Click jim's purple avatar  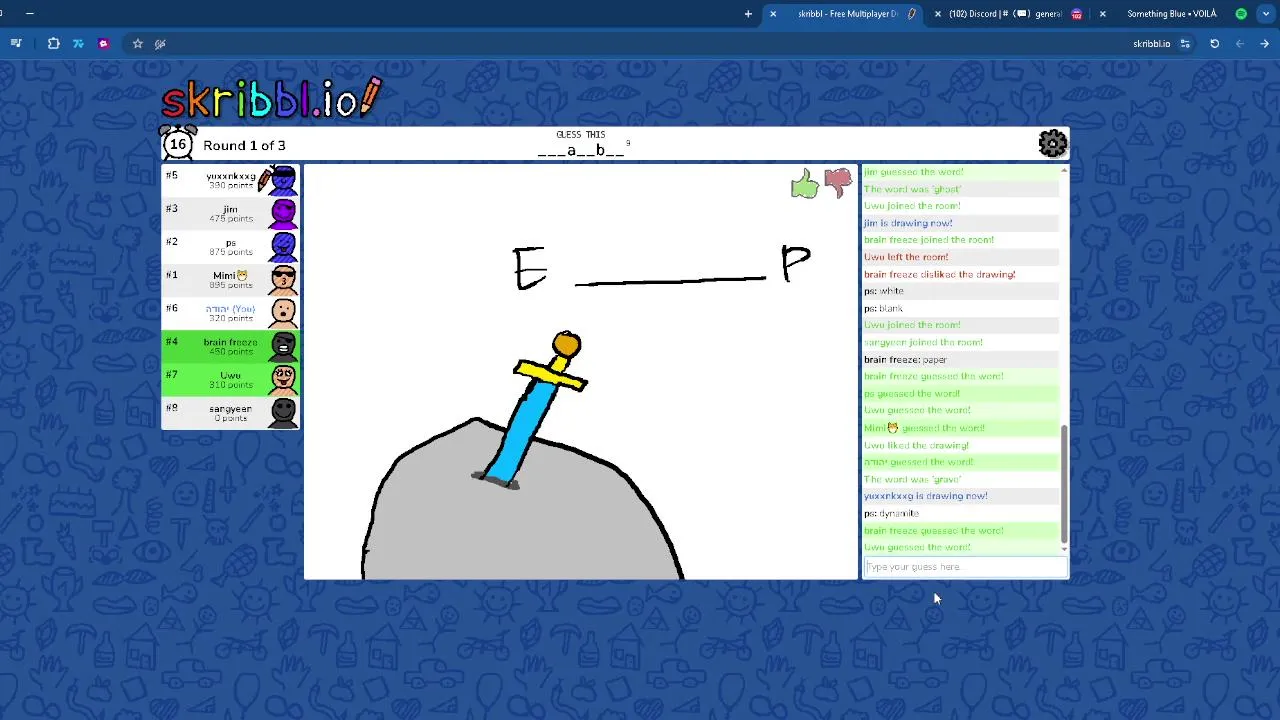[x=283, y=213]
